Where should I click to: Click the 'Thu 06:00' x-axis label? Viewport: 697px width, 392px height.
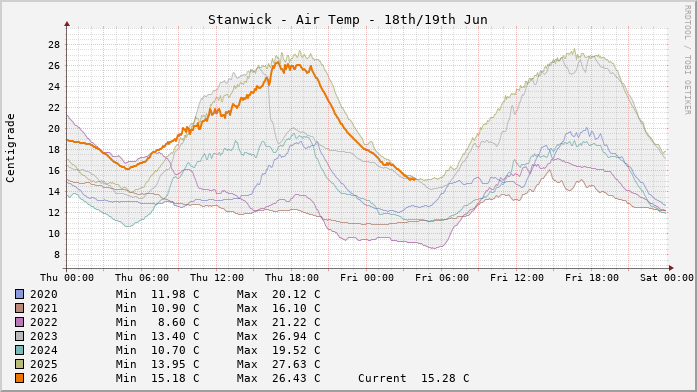coord(142,278)
